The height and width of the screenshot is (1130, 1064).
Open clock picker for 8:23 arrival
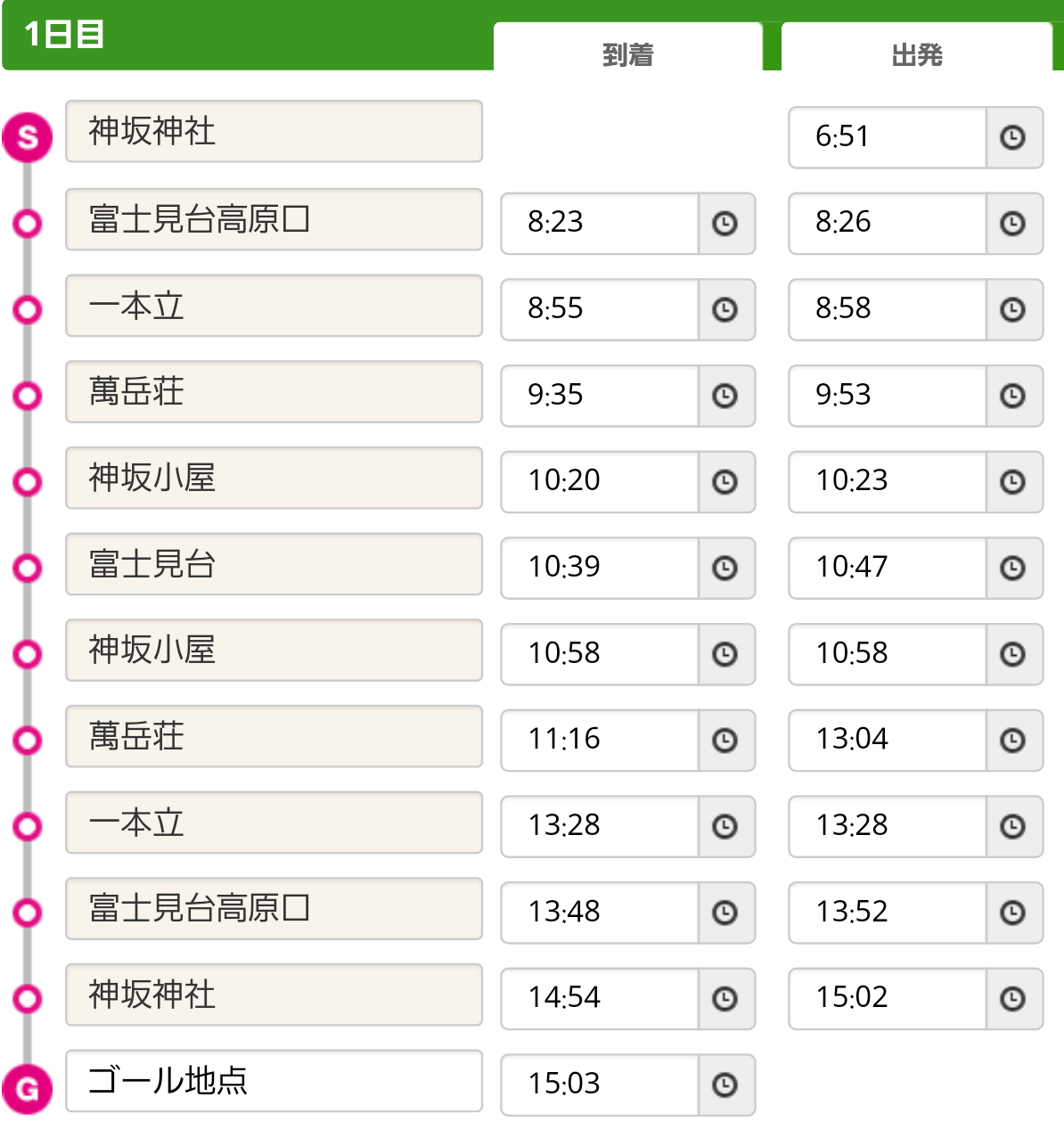pos(725,224)
